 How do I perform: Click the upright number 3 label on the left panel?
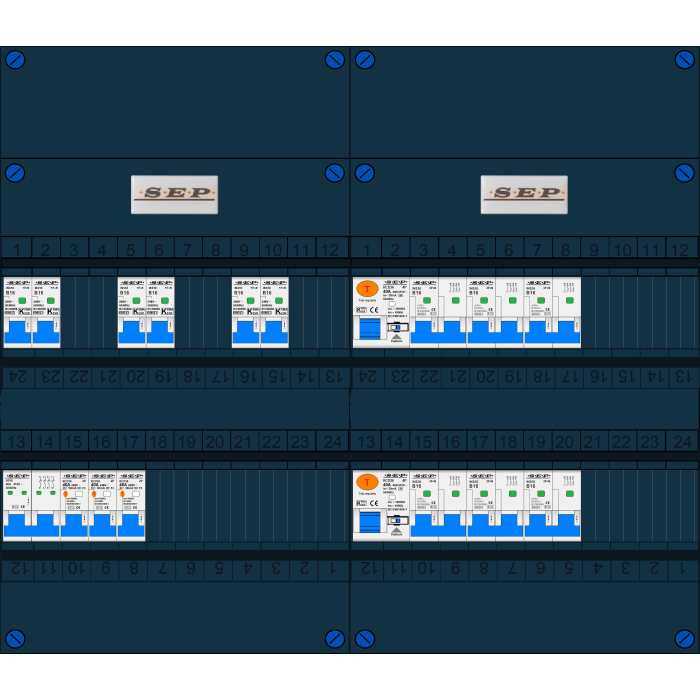point(74,250)
